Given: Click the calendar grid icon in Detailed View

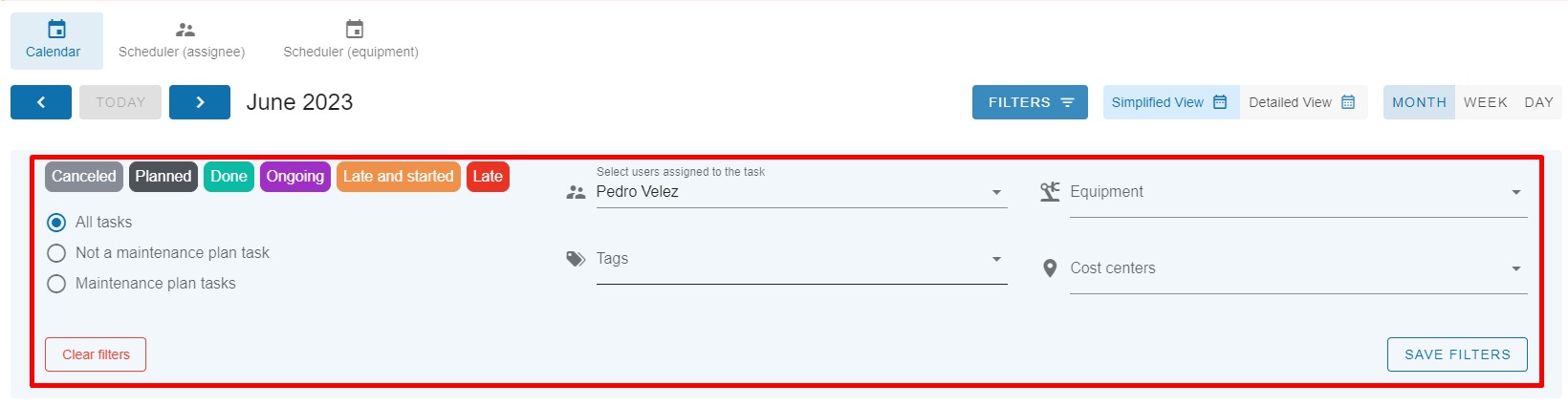Looking at the screenshot, I should coord(1348,102).
